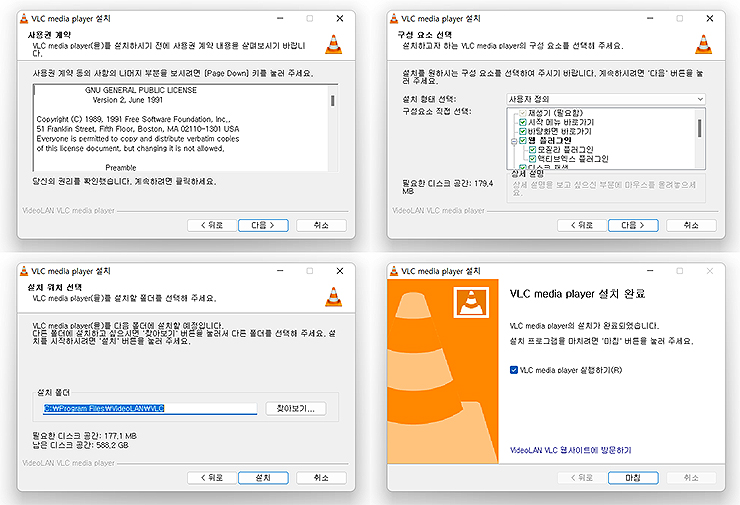Uncheck VLC media player 실행하기(R)

pyautogui.click(x=514, y=370)
